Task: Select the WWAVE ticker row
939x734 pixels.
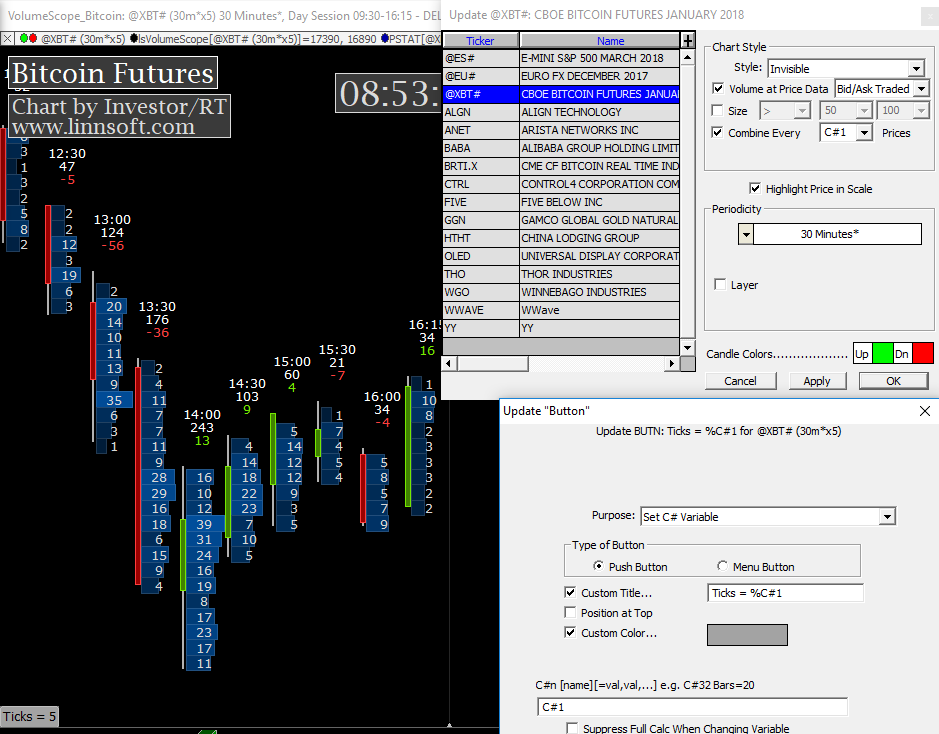Action: [561, 310]
